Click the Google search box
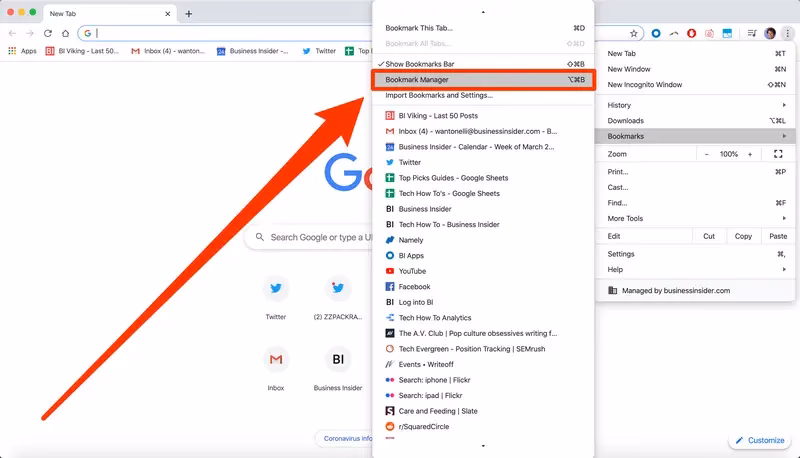800x458 pixels. [310, 238]
